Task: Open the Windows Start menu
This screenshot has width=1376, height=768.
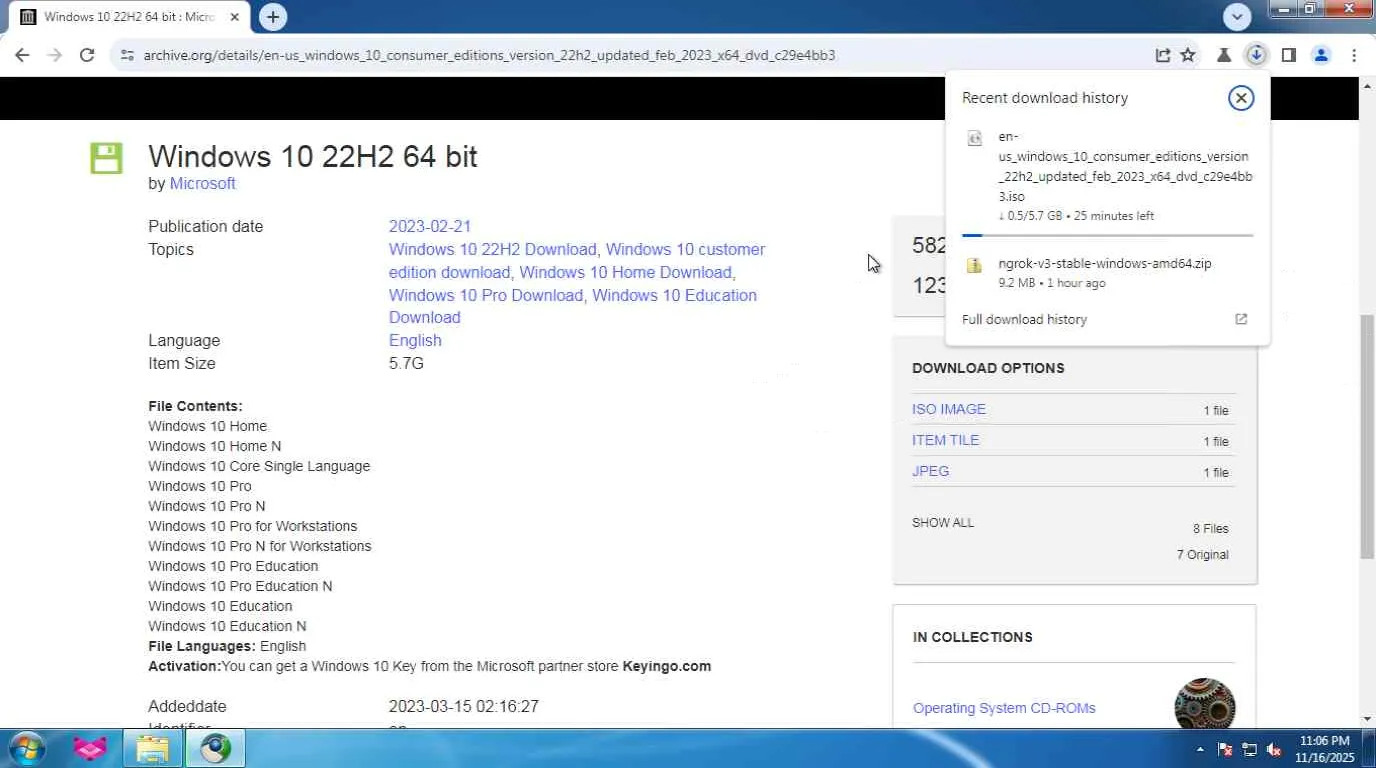Action: pos(26,748)
